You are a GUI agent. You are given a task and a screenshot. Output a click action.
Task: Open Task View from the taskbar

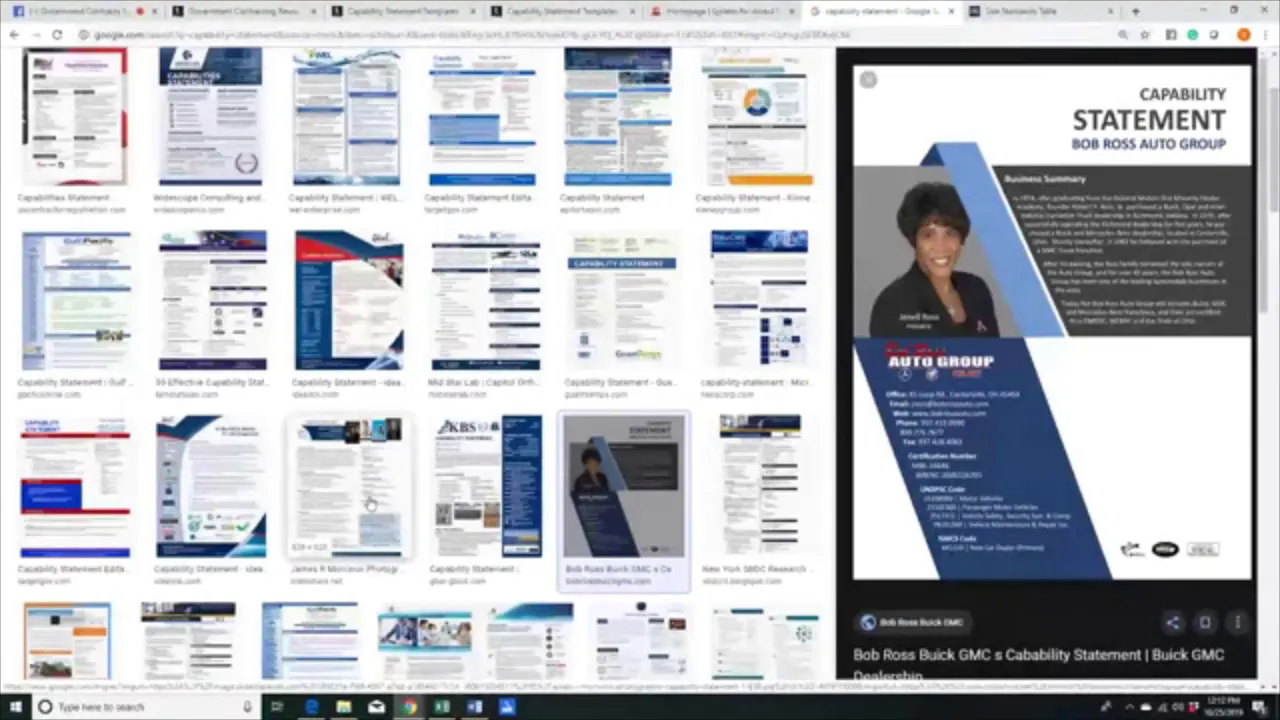pyautogui.click(x=278, y=707)
